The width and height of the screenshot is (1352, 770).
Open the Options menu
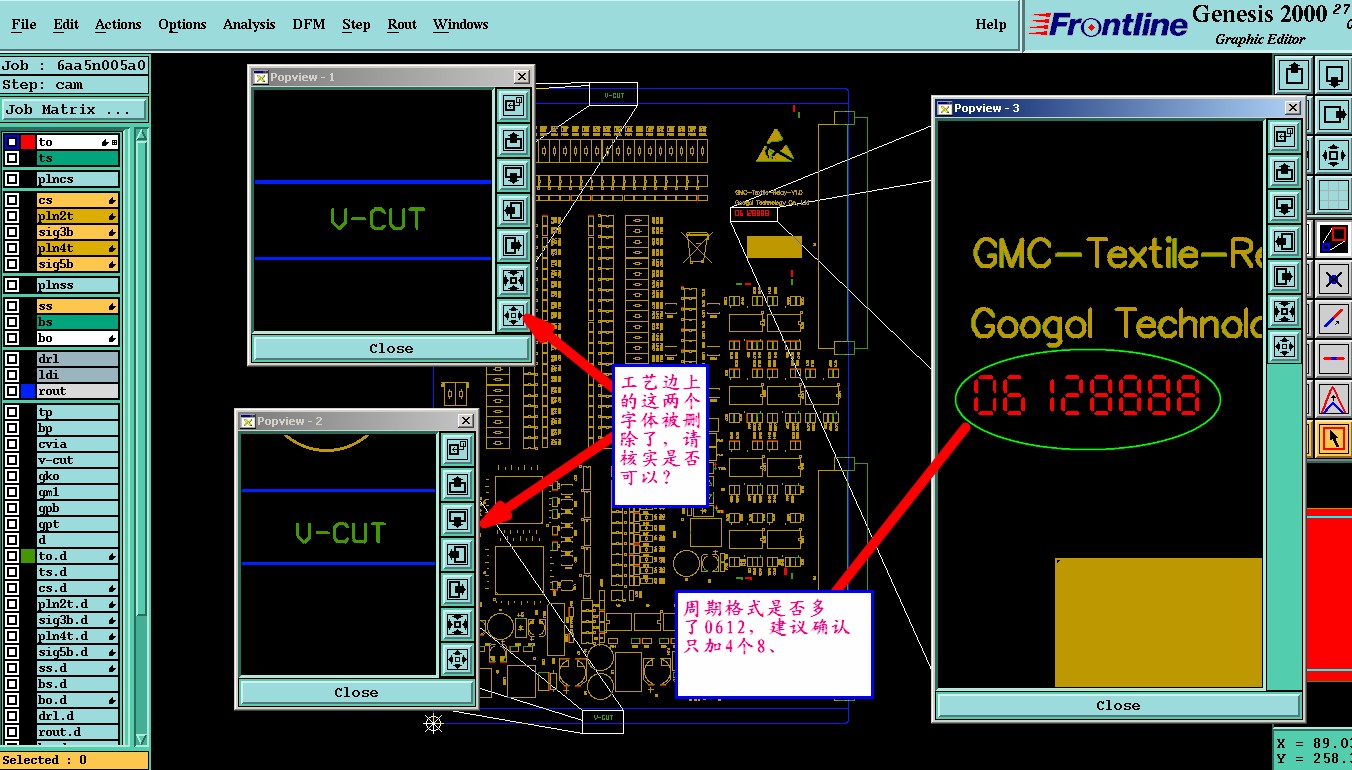point(182,24)
